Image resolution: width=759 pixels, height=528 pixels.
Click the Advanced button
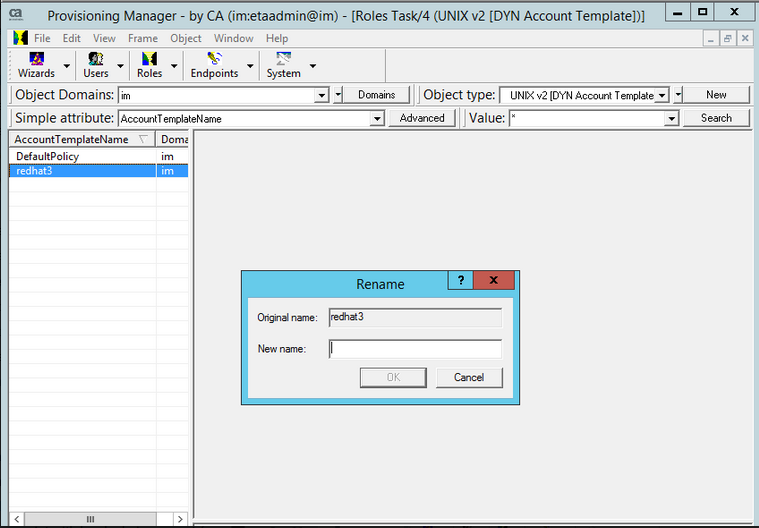[x=422, y=118]
